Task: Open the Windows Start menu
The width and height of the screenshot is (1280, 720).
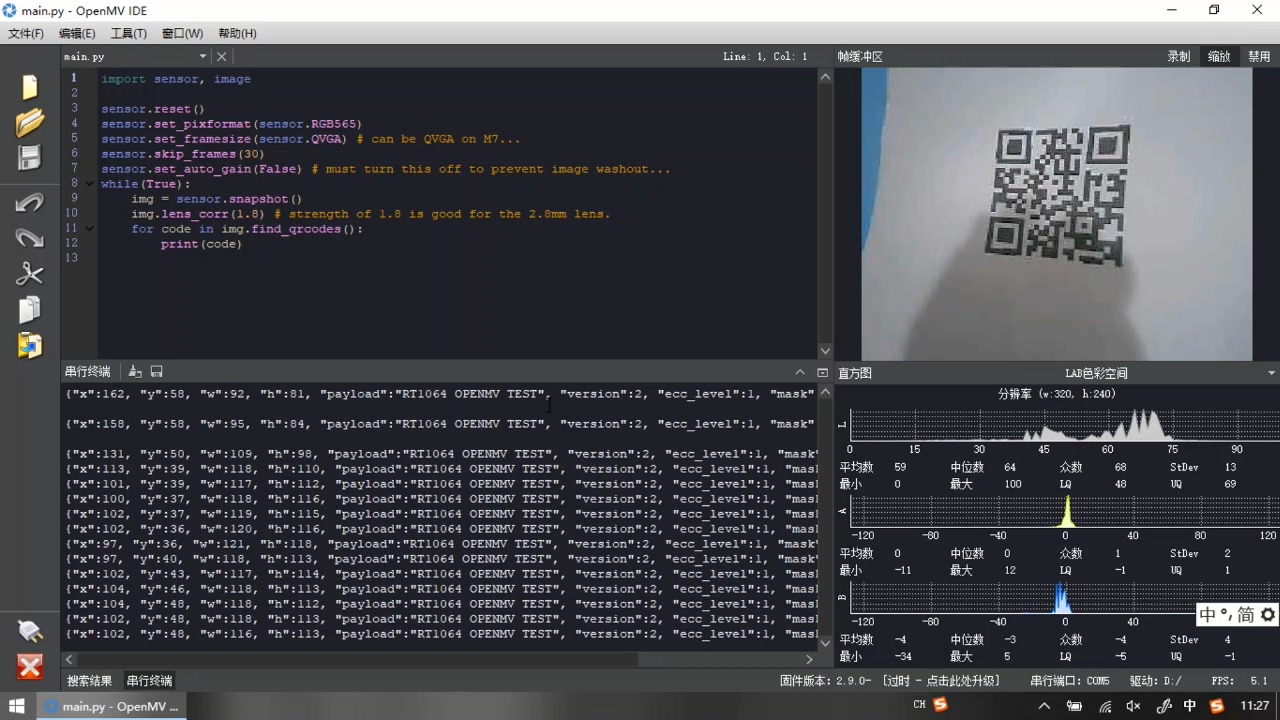Action: coord(17,706)
